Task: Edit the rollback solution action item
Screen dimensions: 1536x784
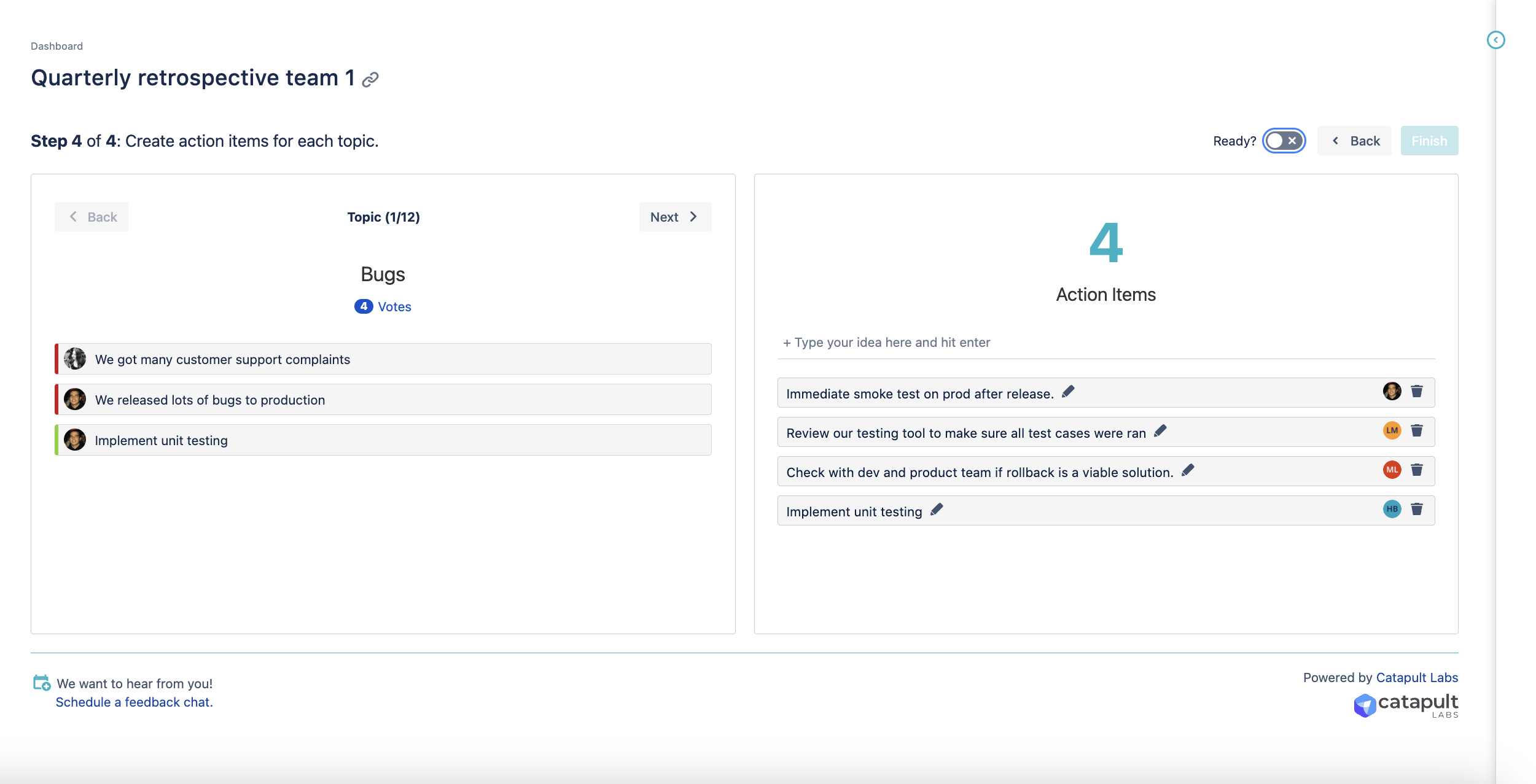Action: click(1188, 470)
